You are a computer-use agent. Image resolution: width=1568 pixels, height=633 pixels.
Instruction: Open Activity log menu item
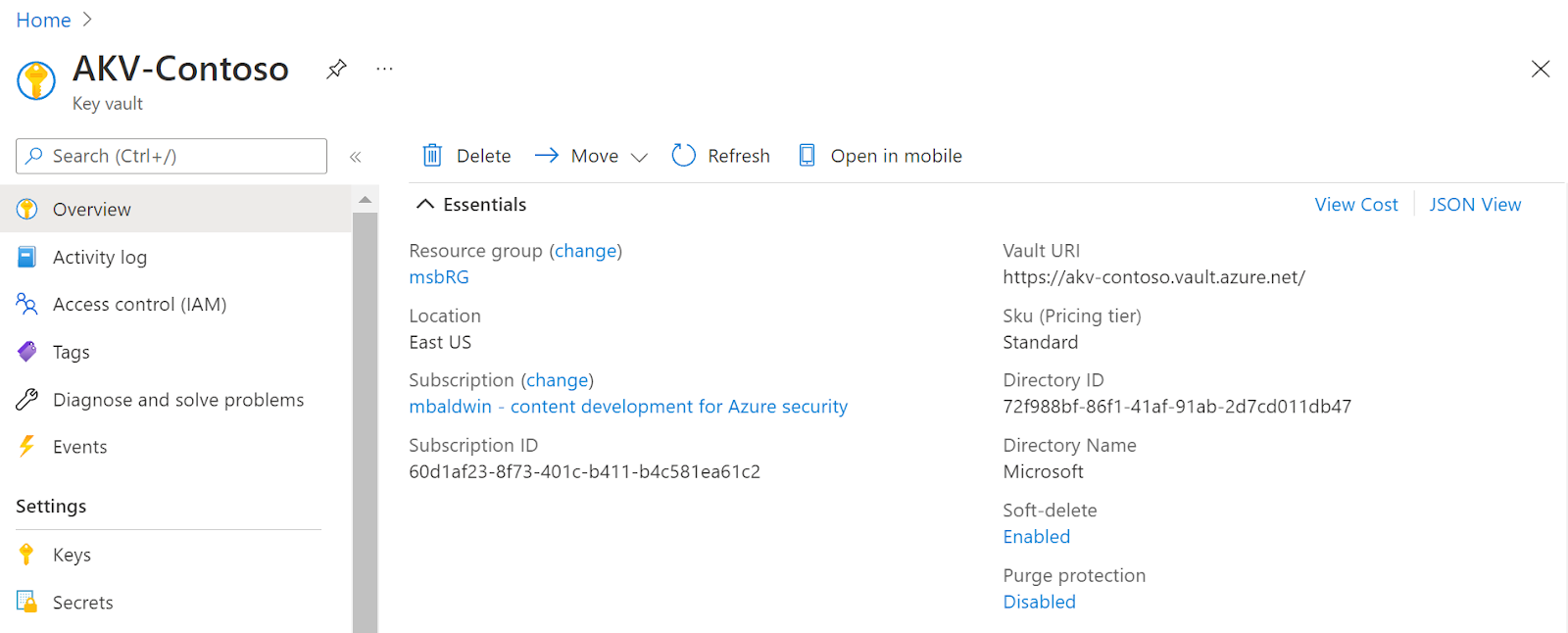99,258
